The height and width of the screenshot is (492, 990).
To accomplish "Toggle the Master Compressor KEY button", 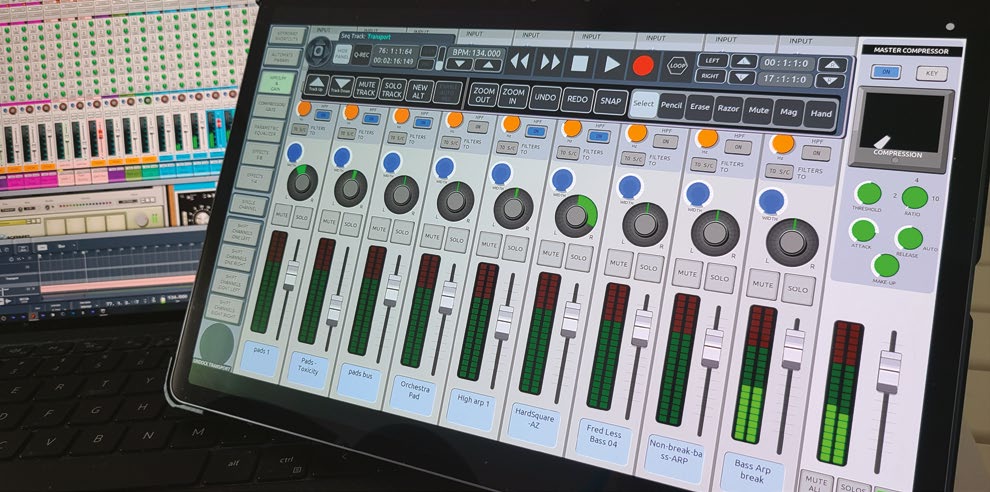I will pos(932,73).
